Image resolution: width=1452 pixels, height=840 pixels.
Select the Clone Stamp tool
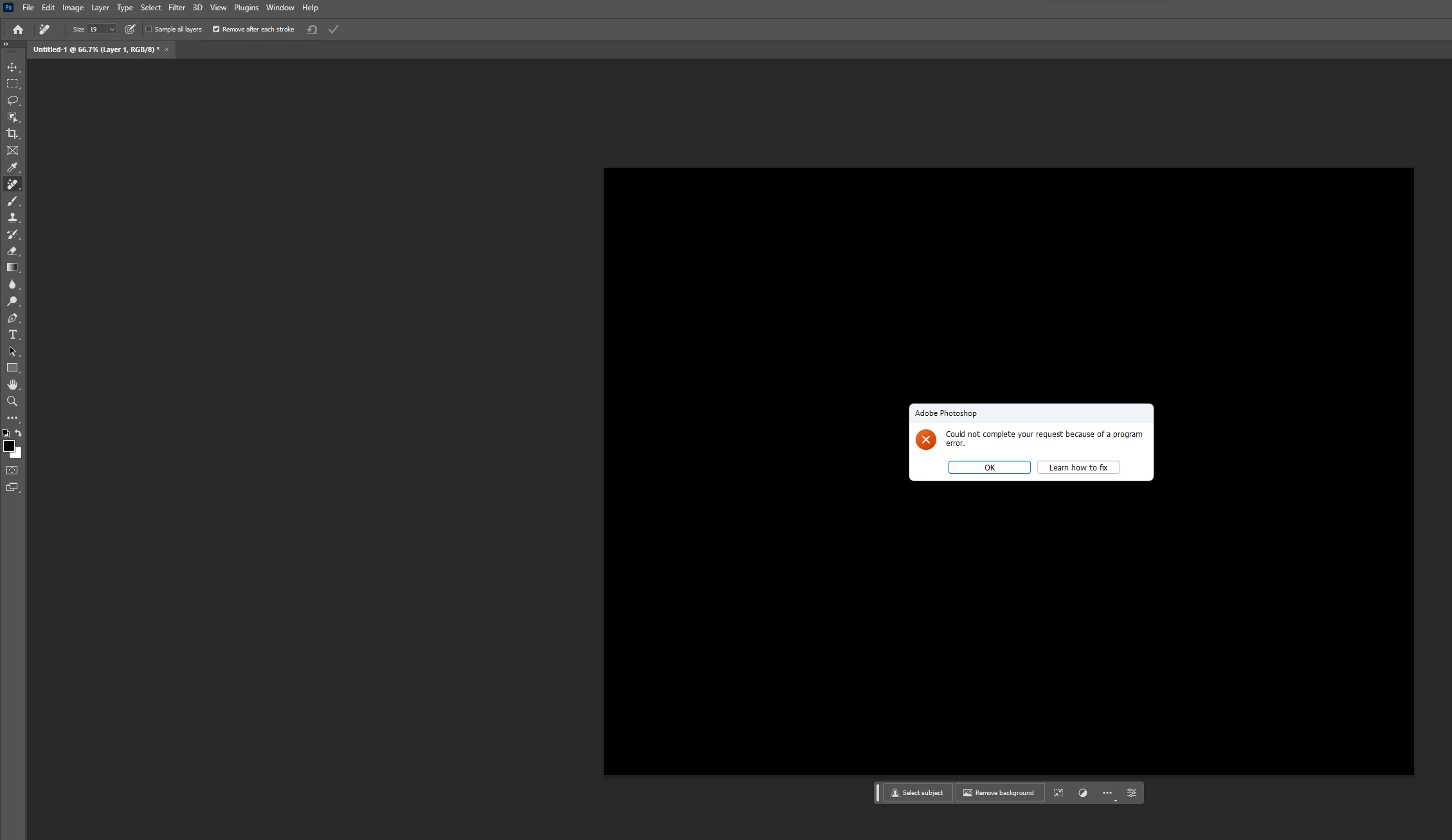12,218
